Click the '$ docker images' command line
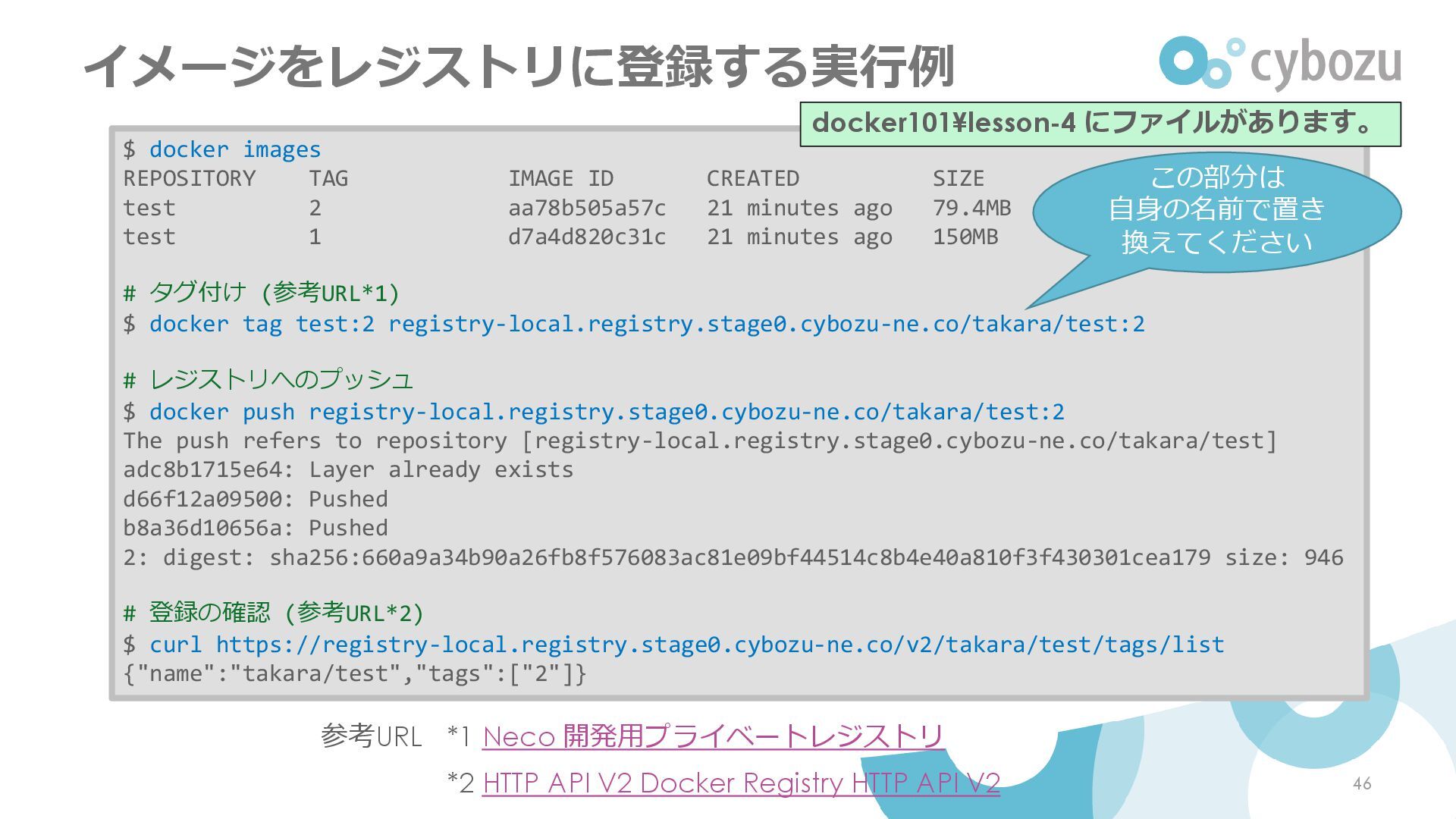Image resolution: width=1456 pixels, height=819 pixels. [x=222, y=149]
